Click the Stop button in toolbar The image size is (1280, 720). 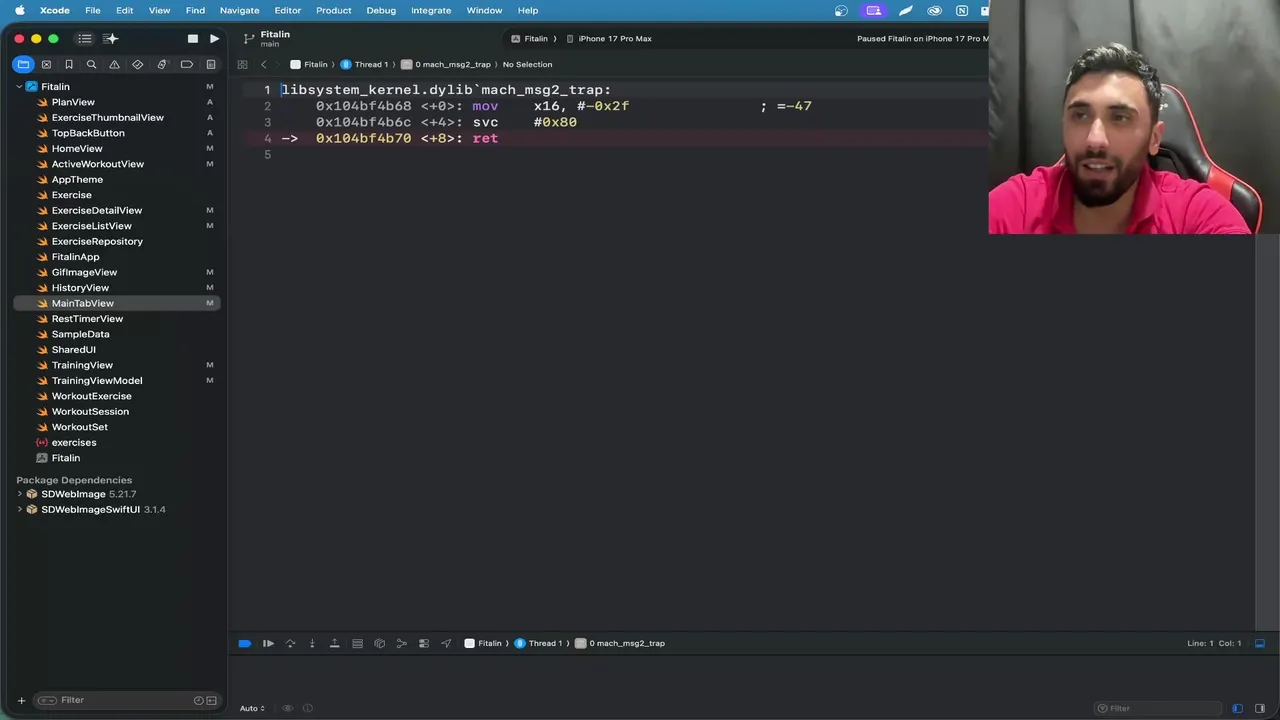point(193,39)
